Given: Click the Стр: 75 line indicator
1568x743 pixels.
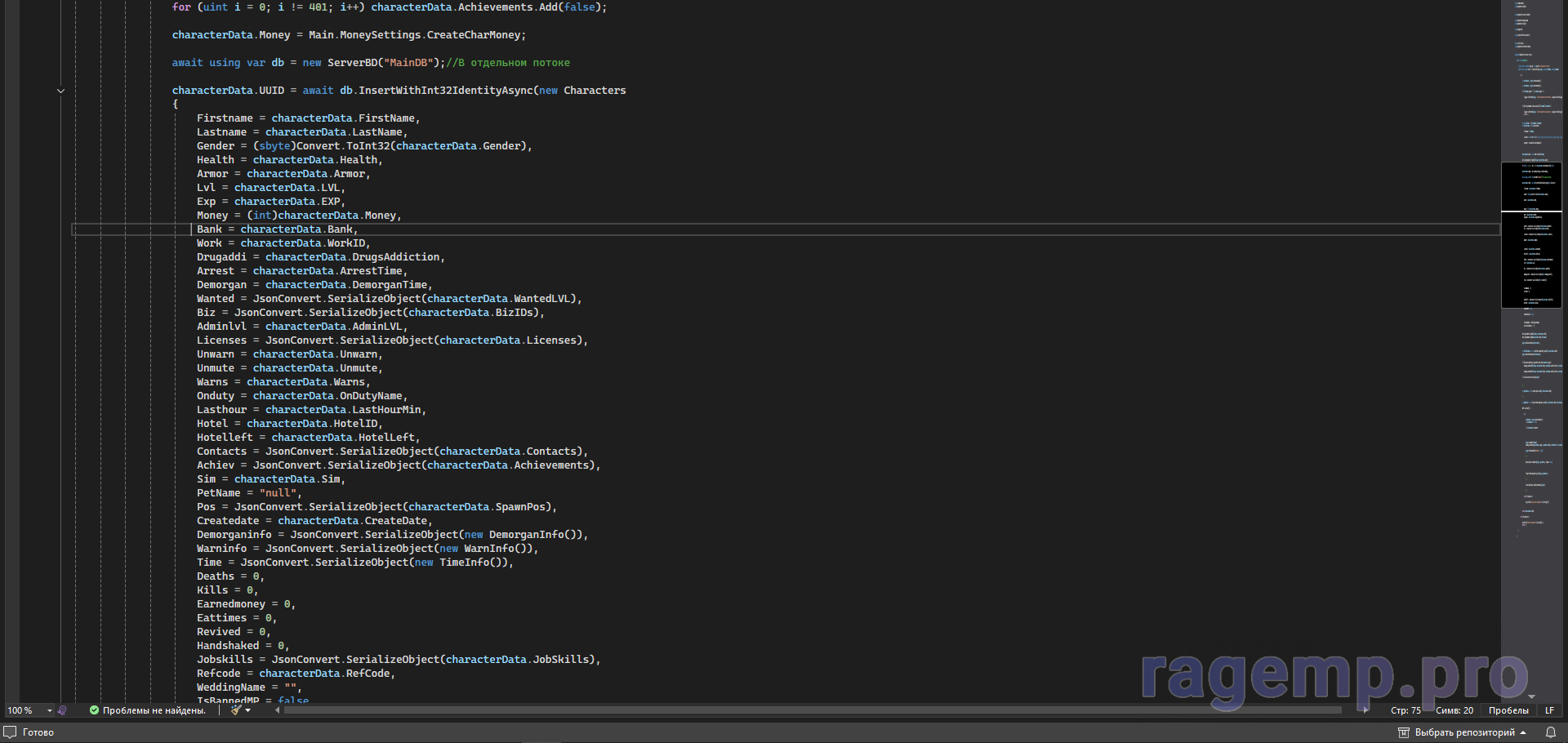Looking at the screenshot, I should tap(1405, 710).
